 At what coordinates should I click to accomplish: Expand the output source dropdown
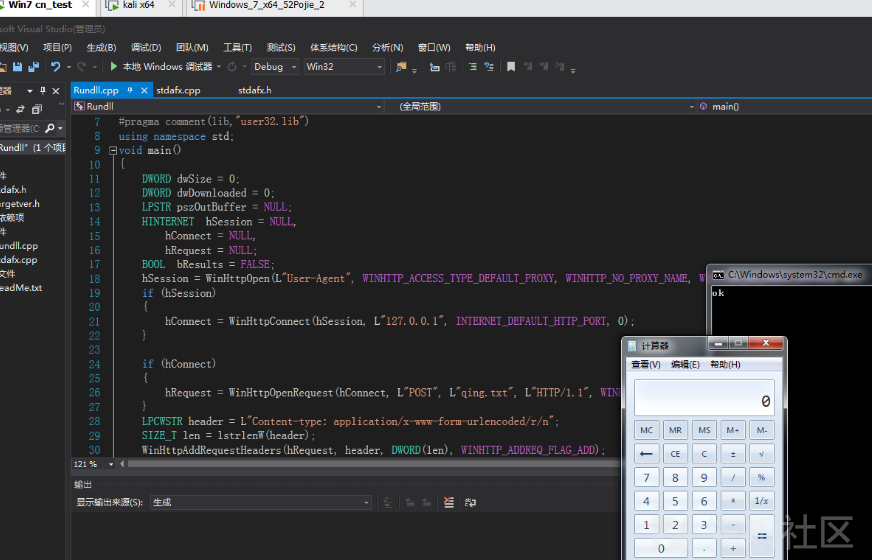tap(366, 503)
